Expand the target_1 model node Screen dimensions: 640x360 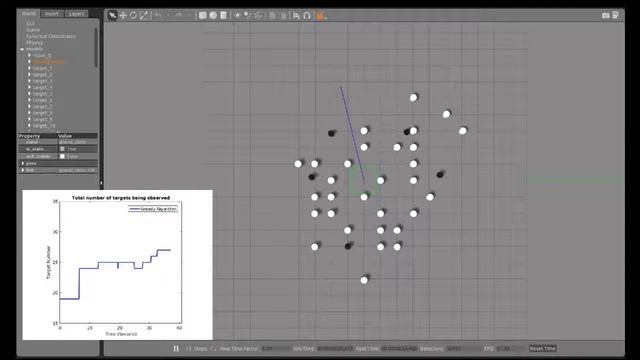click(29, 68)
